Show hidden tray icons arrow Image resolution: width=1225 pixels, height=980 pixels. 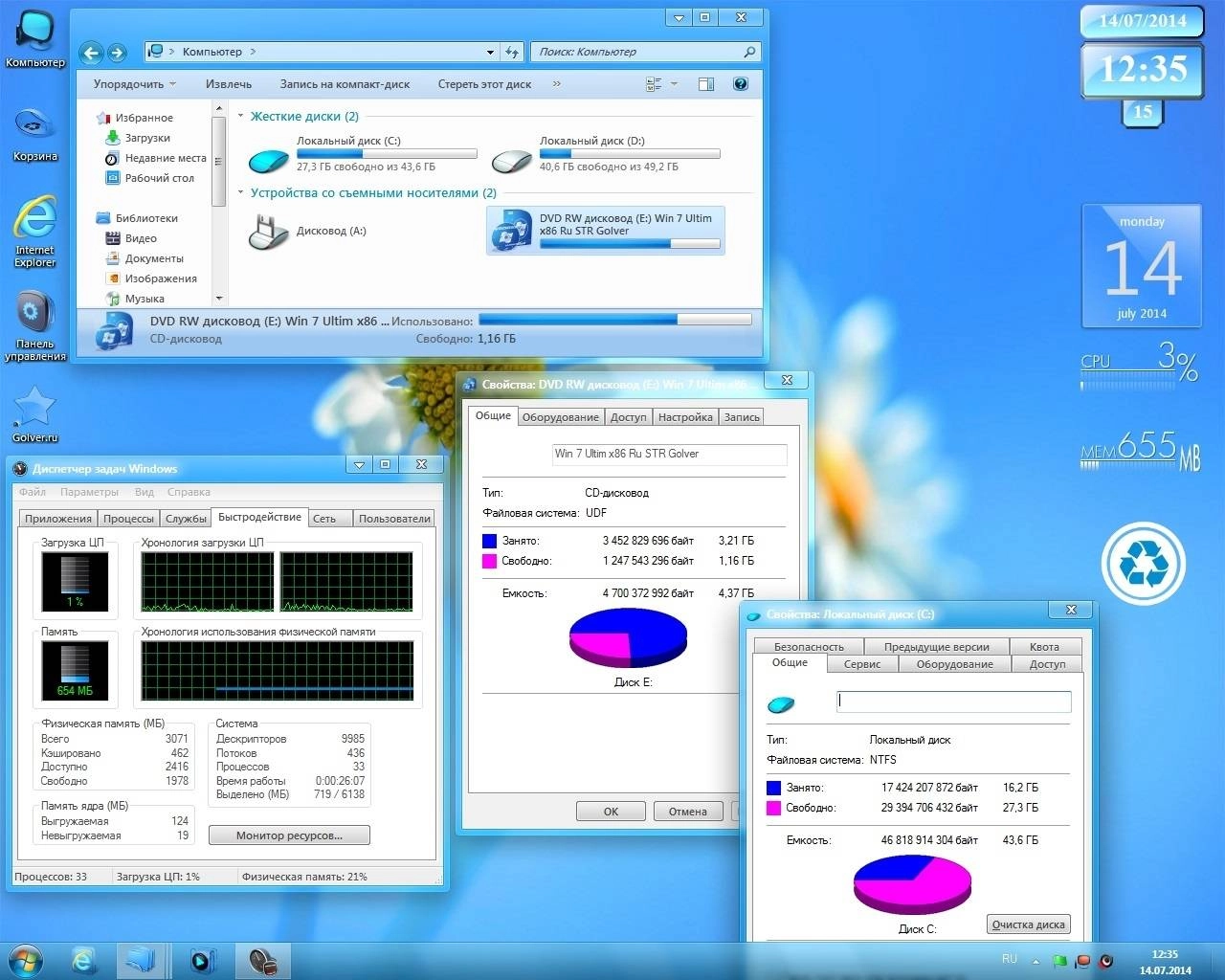[1036, 961]
